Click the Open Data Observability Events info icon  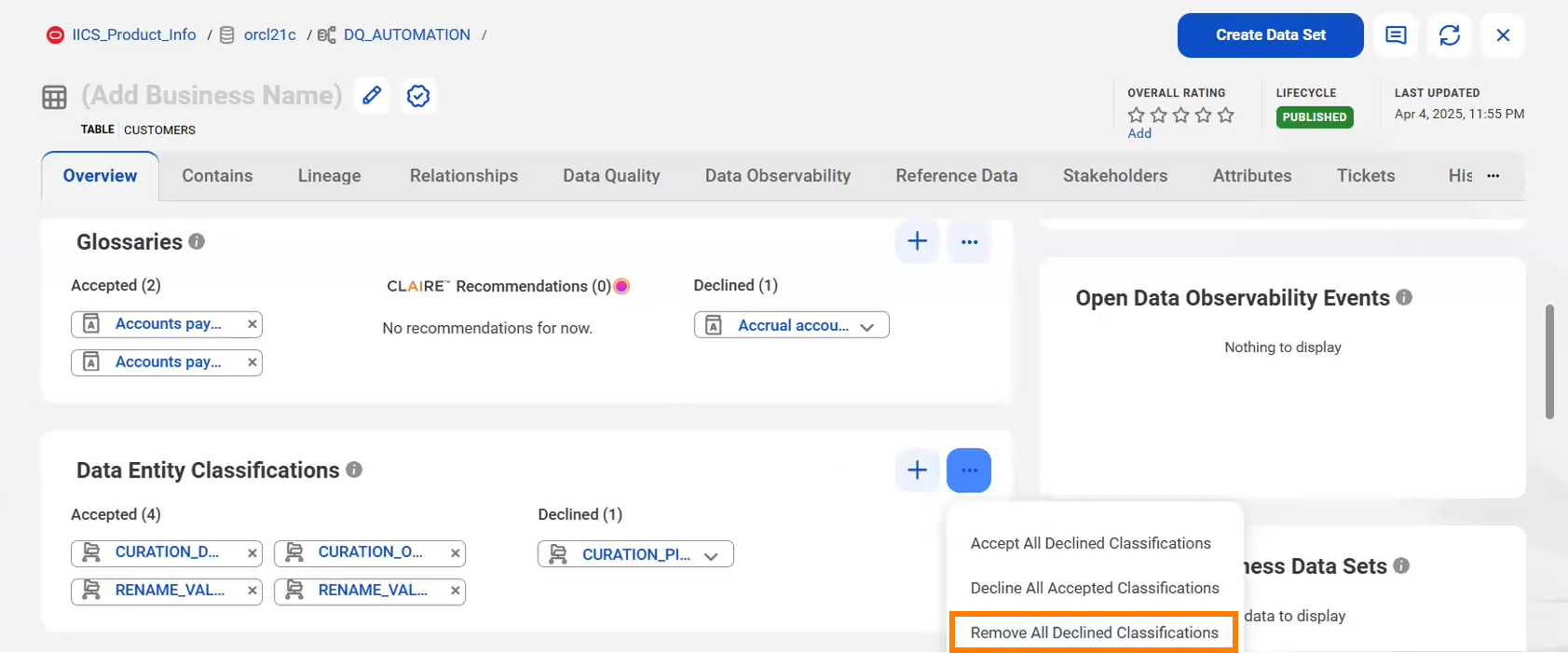tap(1404, 297)
